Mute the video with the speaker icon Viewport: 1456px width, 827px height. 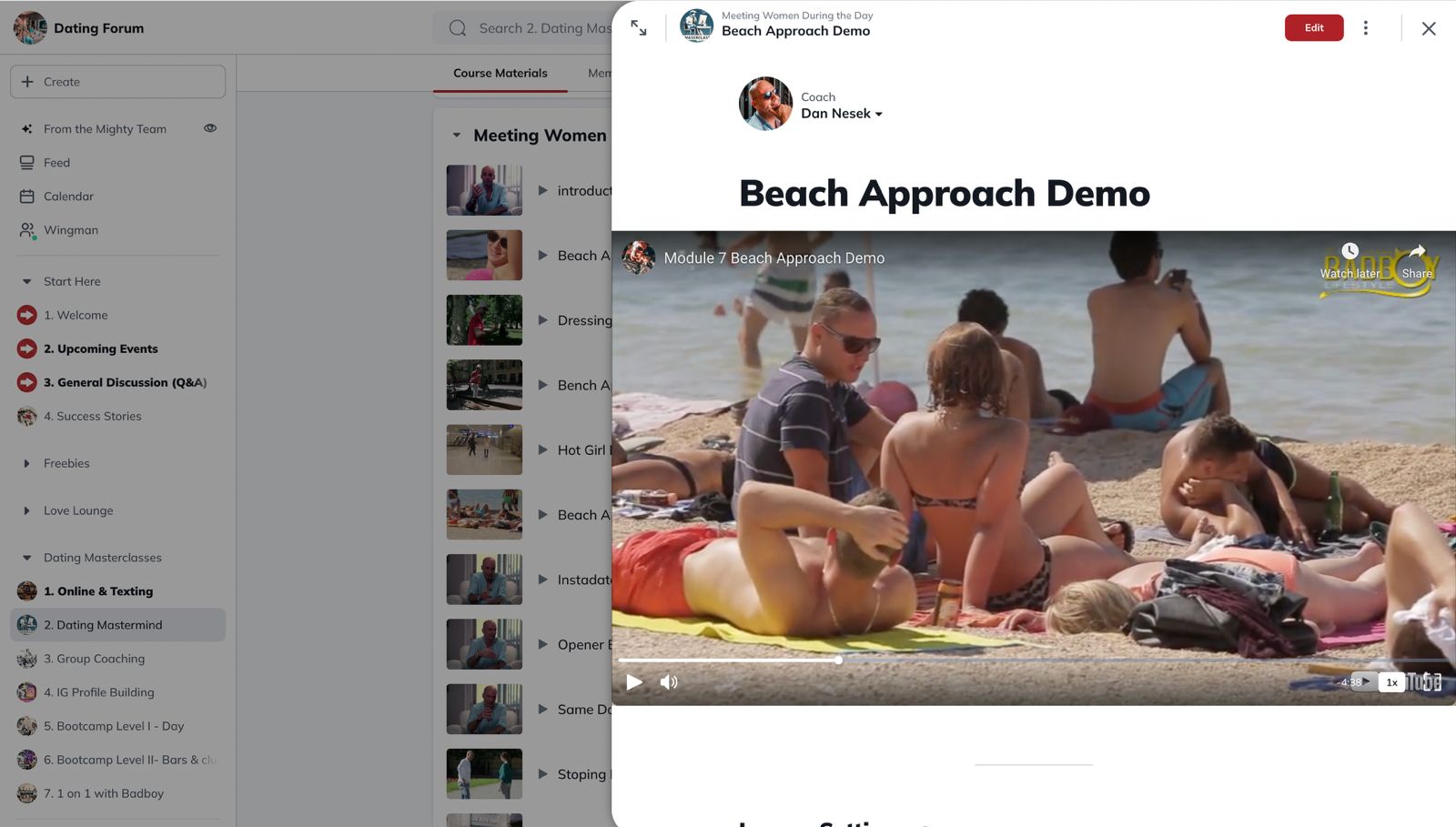[669, 682]
